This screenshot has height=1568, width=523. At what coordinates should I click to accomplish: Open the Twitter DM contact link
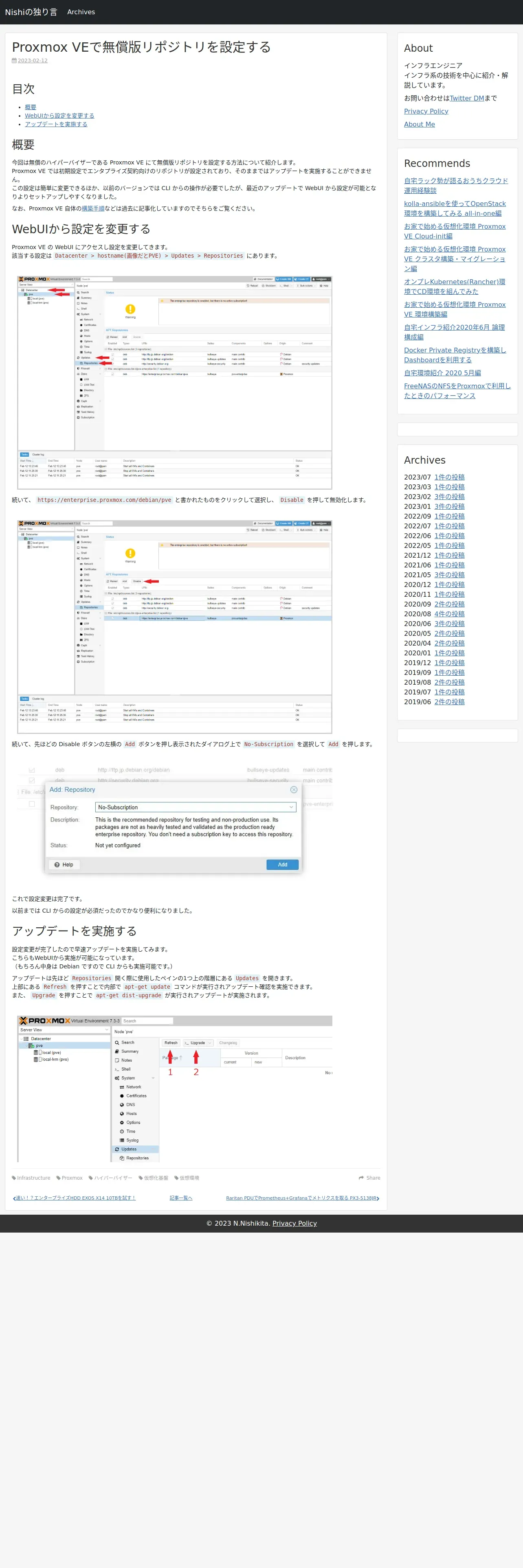pos(467,98)
